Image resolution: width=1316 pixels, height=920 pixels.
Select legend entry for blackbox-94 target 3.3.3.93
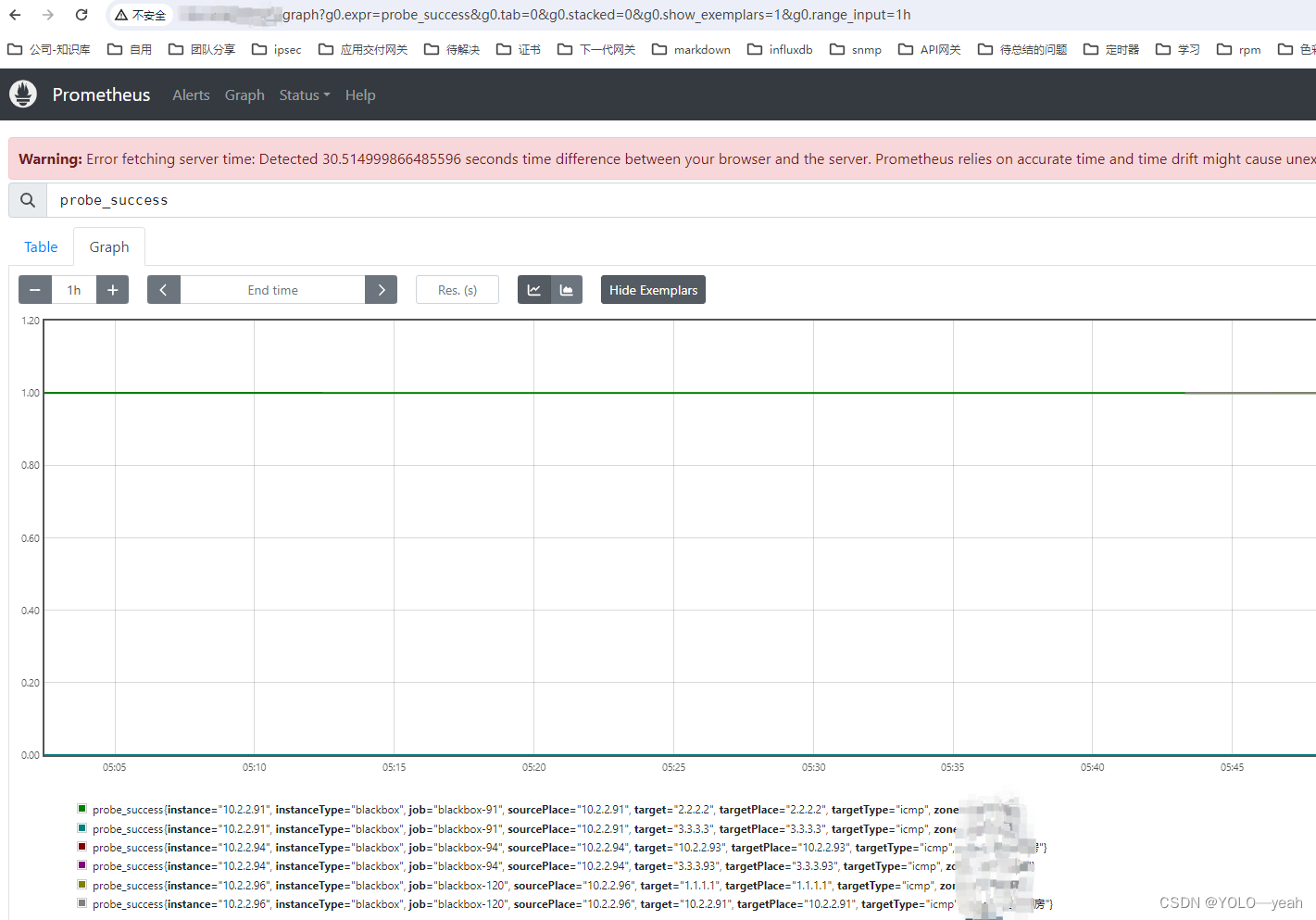(563, 866)
